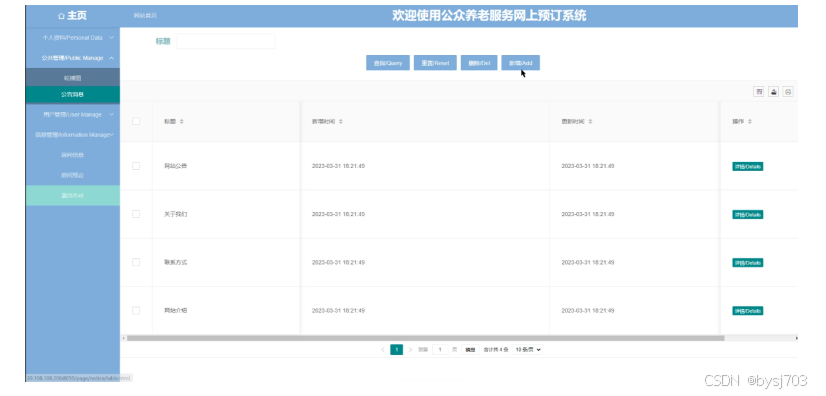Sort by the 标题 column sort arrows
This screenshot has width=826, height=396.
[182, 122]
